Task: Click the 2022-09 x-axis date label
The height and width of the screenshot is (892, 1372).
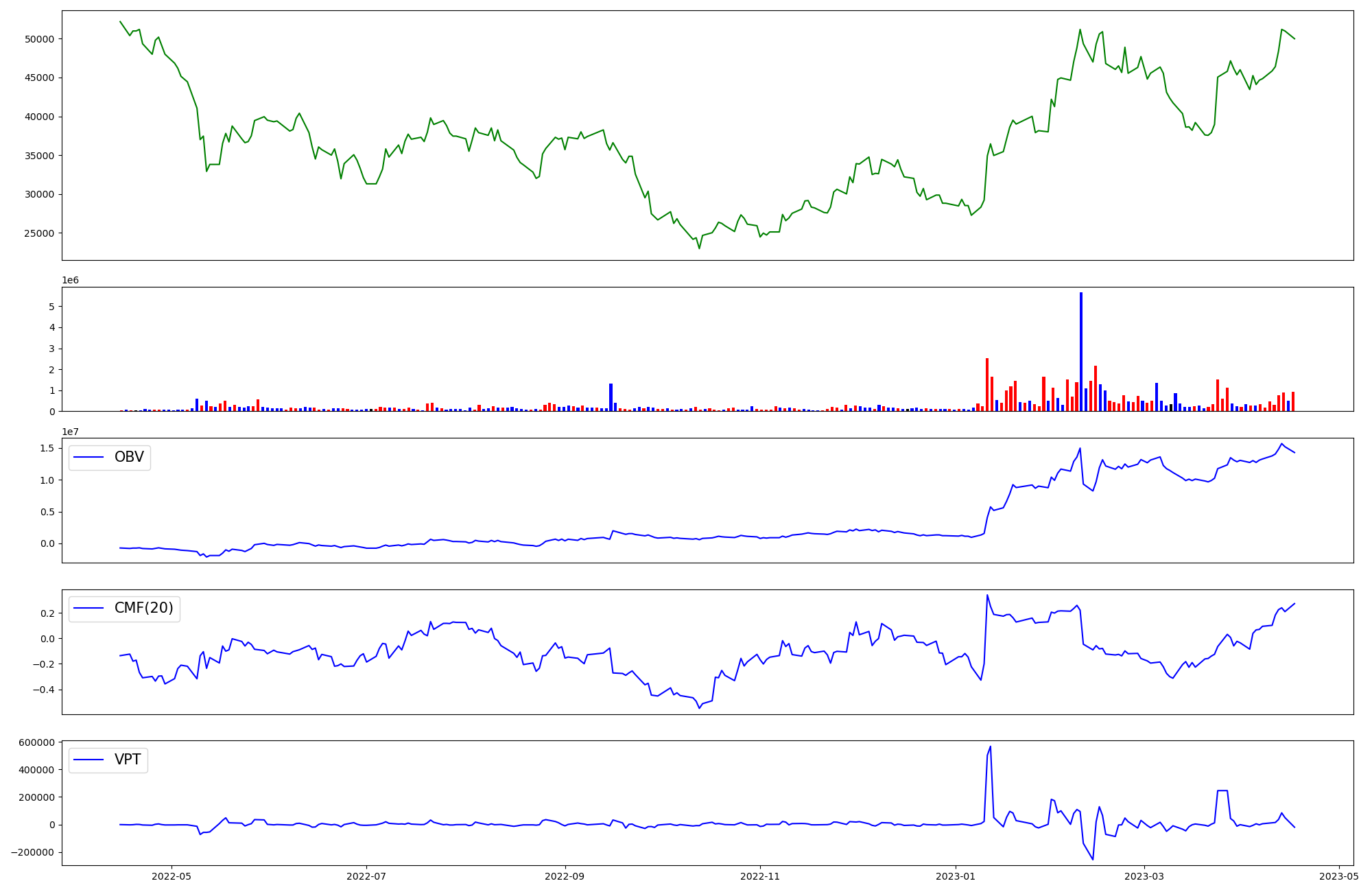Action: pyautogui.click(x=565, y=876)
